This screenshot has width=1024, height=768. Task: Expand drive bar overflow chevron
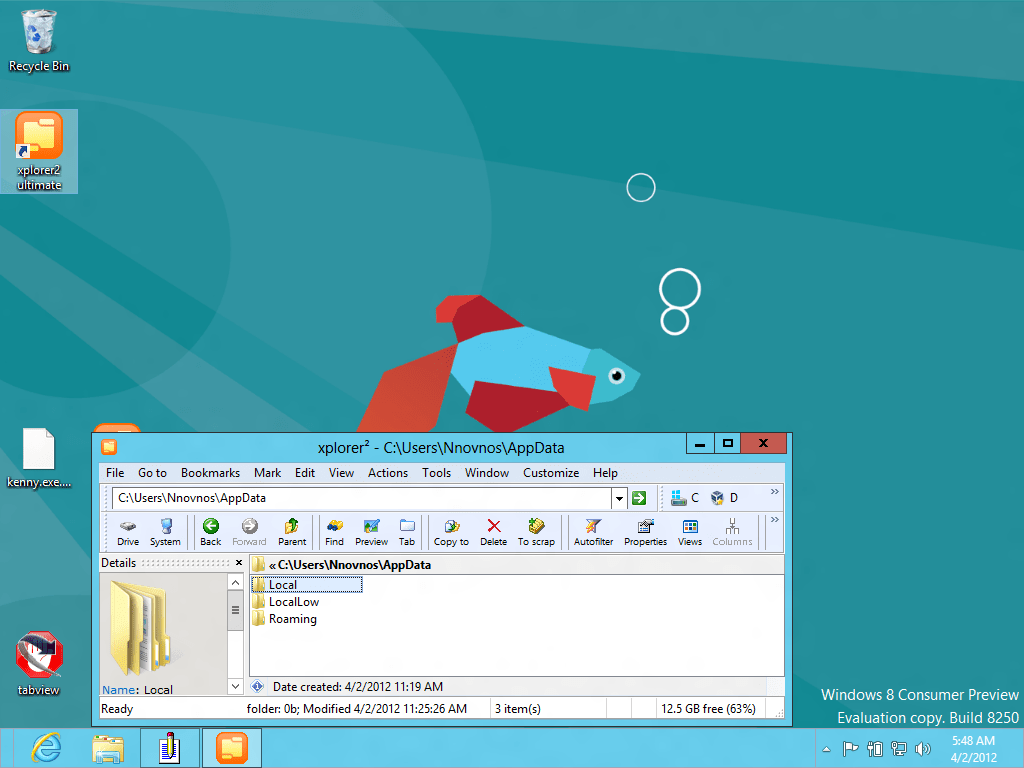(x=775, y=492)
